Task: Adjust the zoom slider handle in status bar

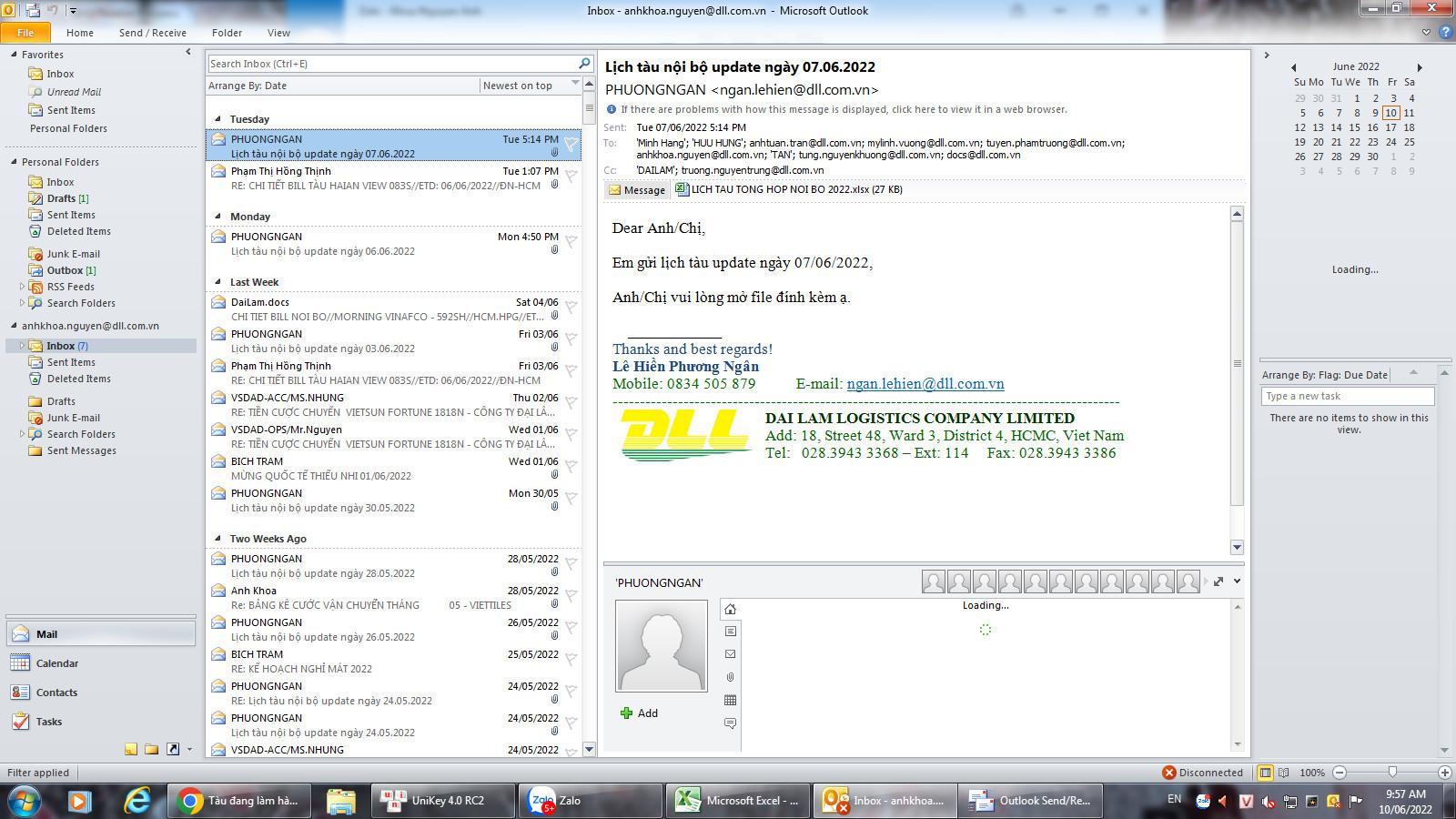Action: (x=1392, y=773)
